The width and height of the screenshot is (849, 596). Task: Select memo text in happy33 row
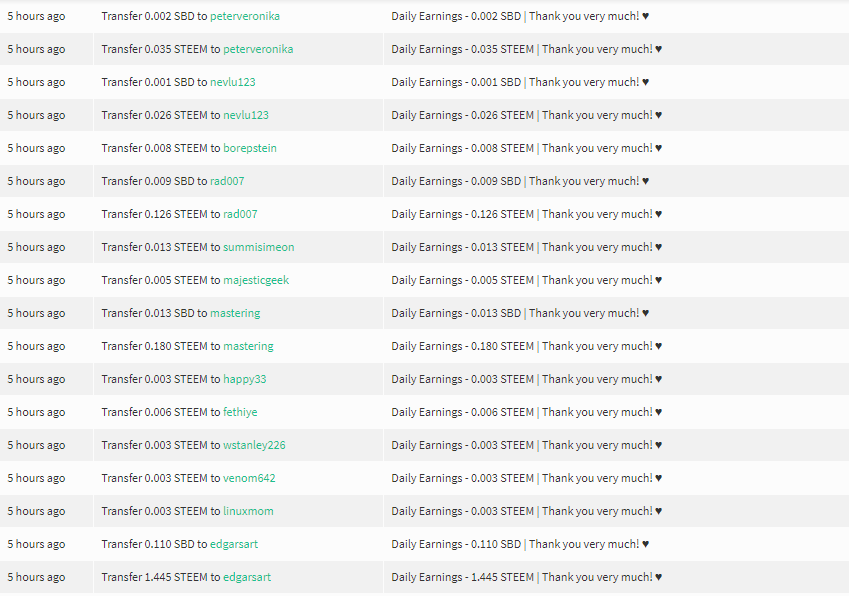(x=526, y=379)
